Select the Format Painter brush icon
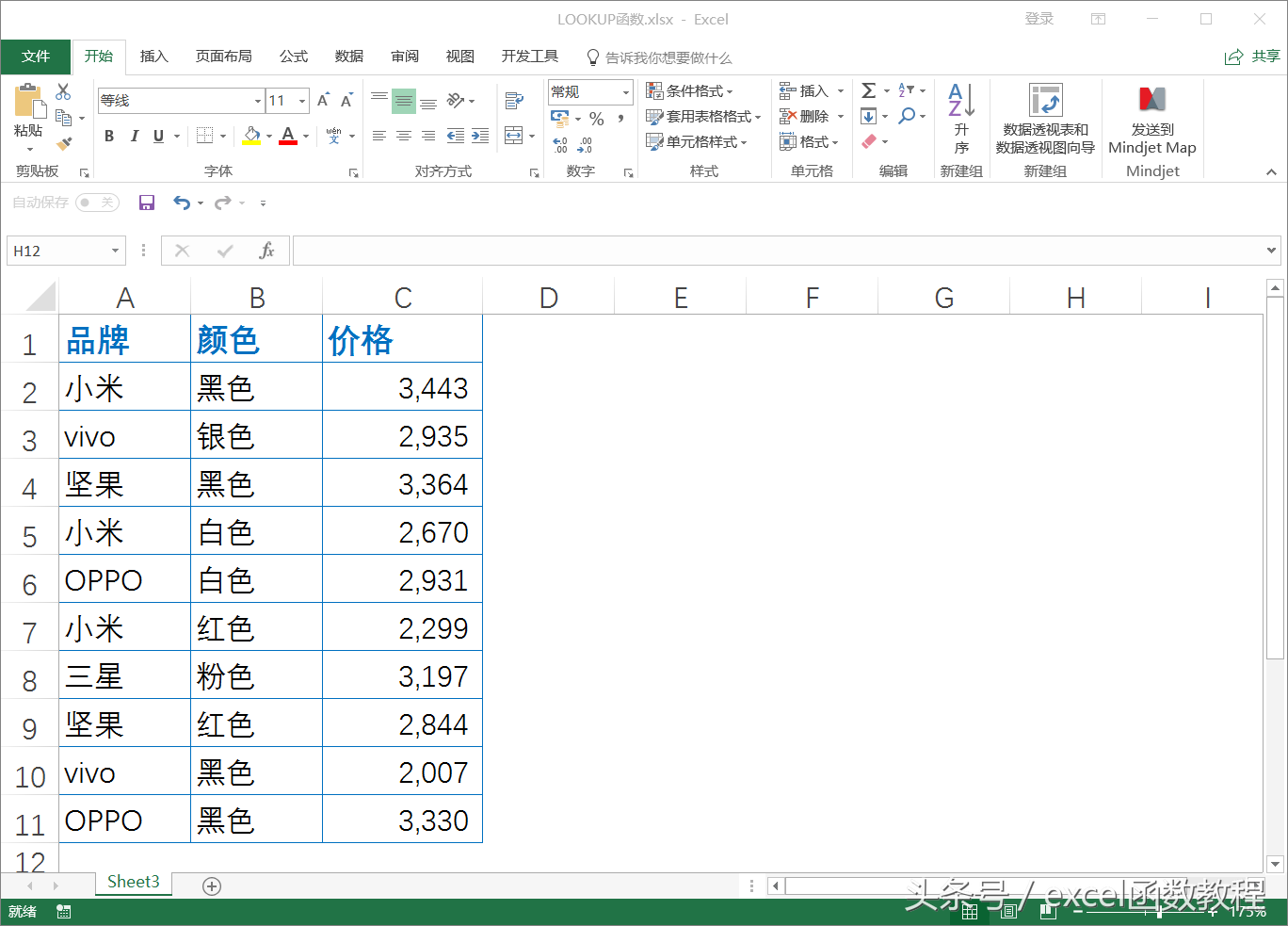The image size is (1288, 926). pos(63,143)
